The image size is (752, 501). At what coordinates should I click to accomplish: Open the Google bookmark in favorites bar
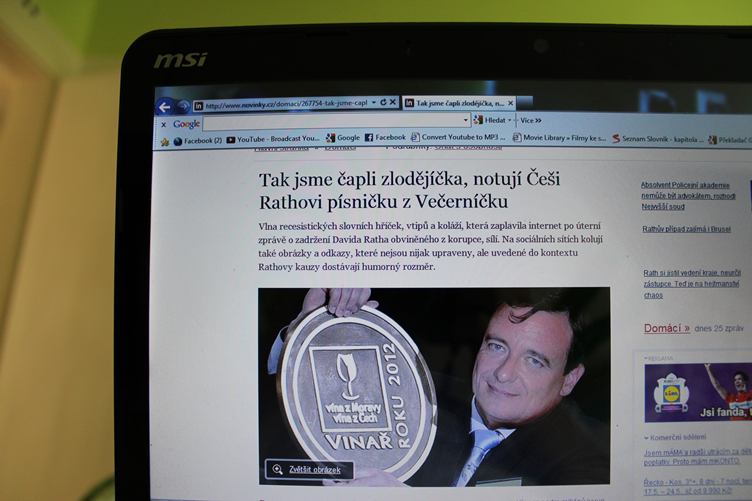coord(342,138)
